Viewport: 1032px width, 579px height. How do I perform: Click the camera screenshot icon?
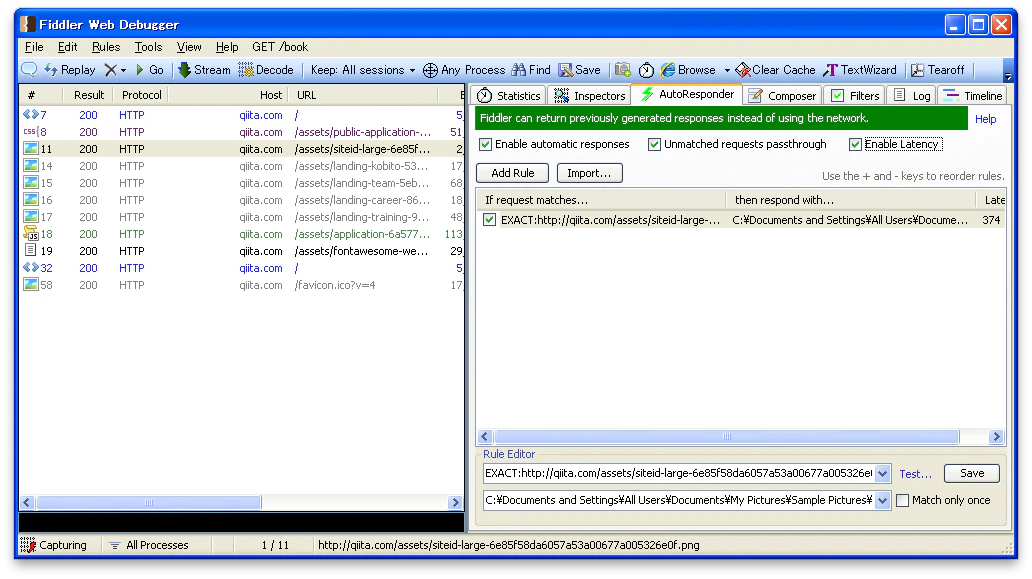click(x=623, y=70)
